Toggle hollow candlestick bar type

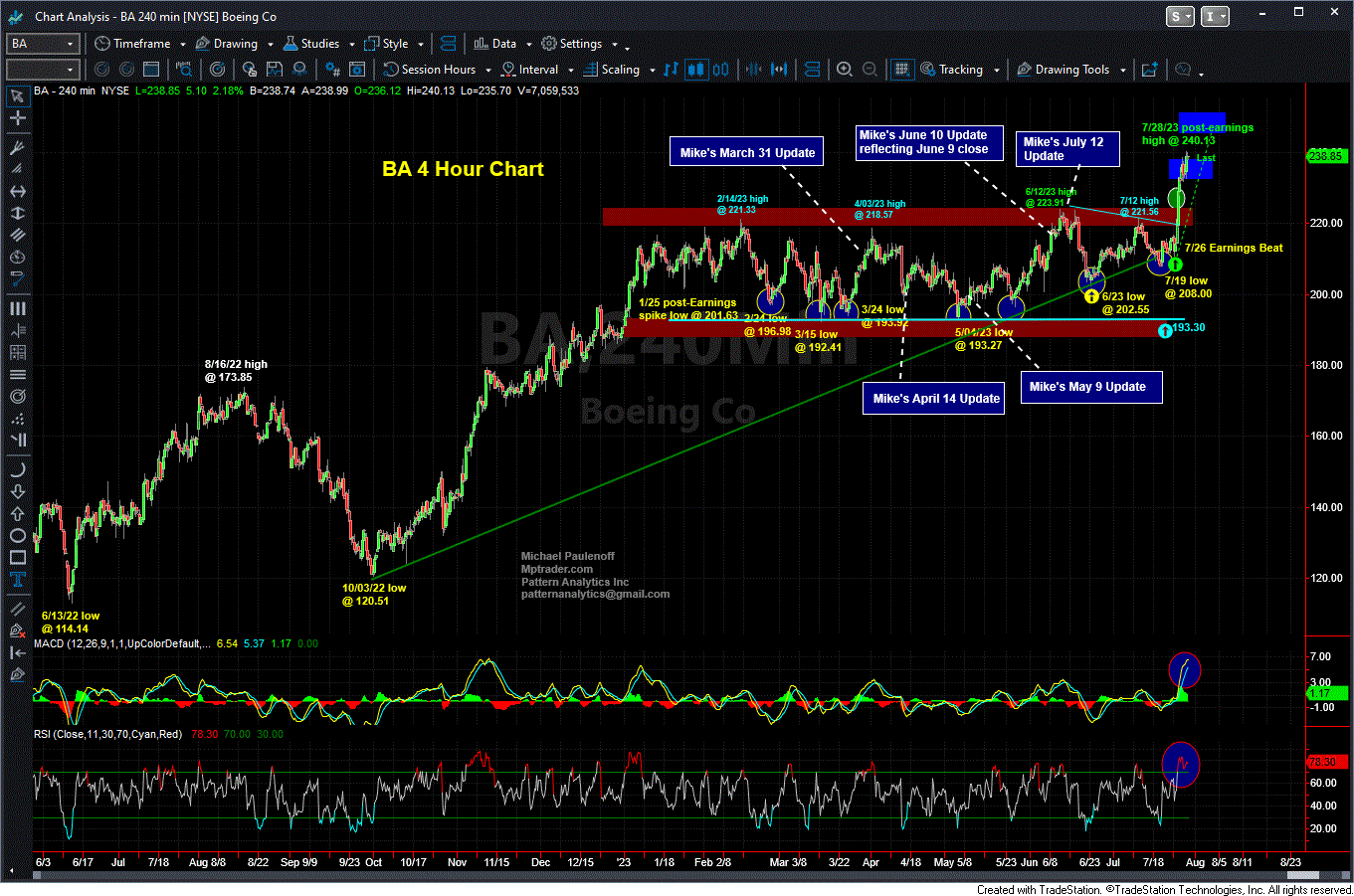(x=720, y=70)
